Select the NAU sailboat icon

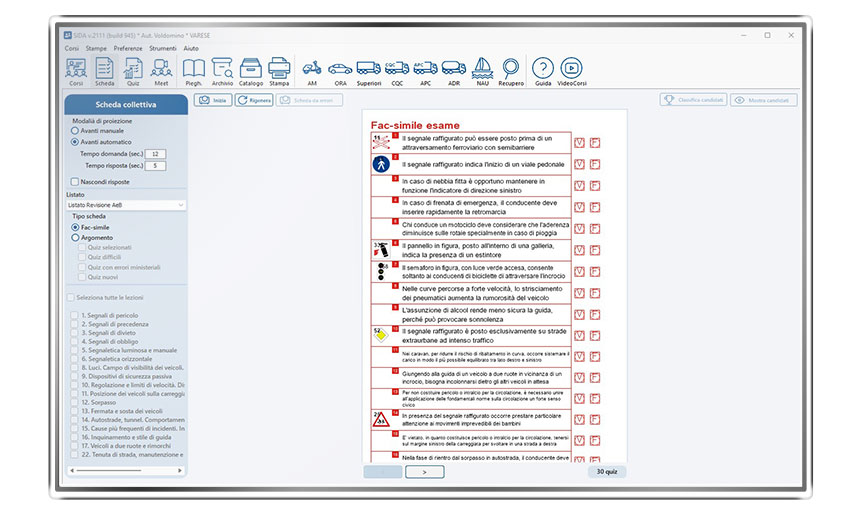[482, 71]
